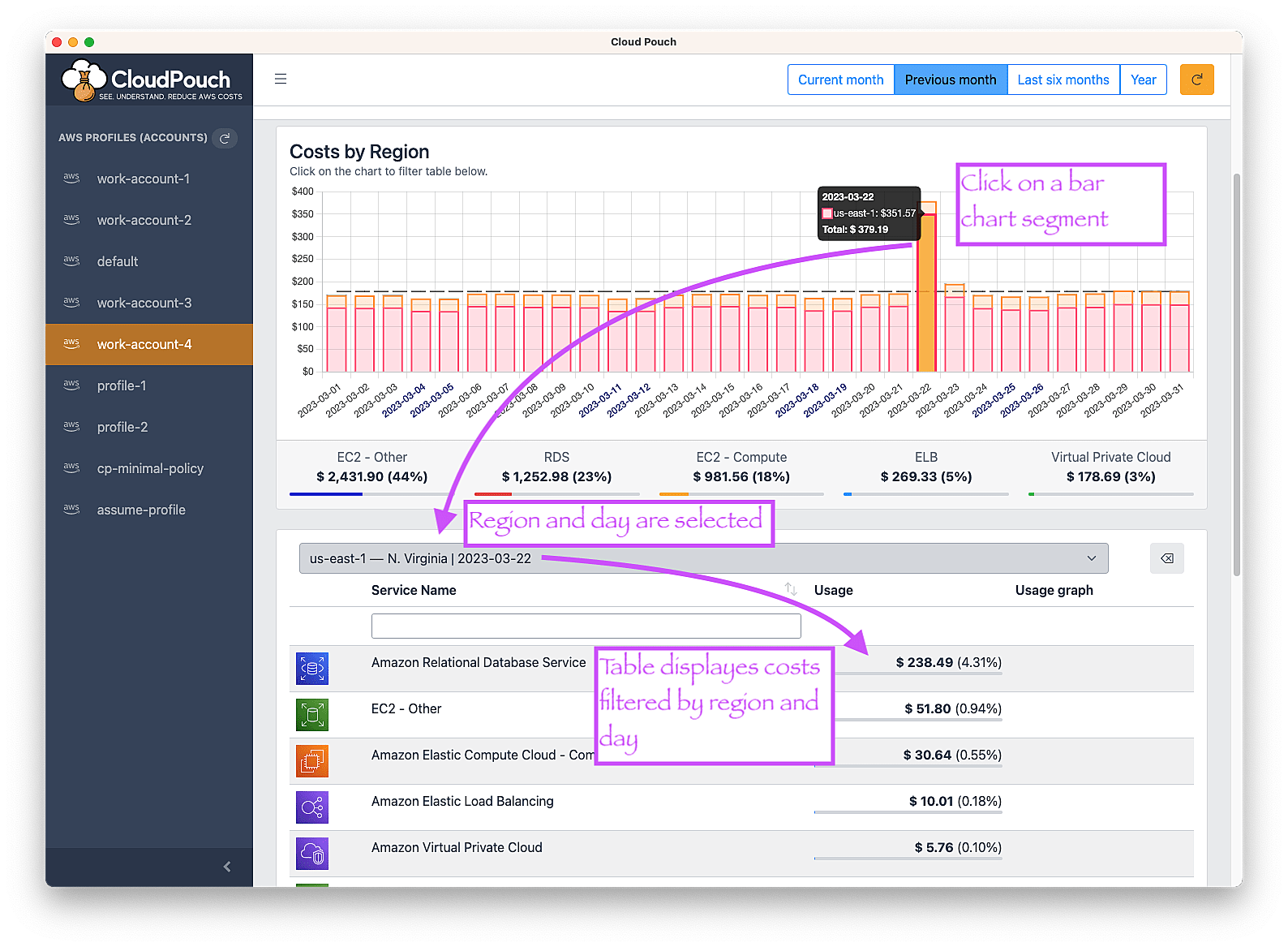Open the work-account-1 profile
1288x947 pixels.
coord(149,179)
